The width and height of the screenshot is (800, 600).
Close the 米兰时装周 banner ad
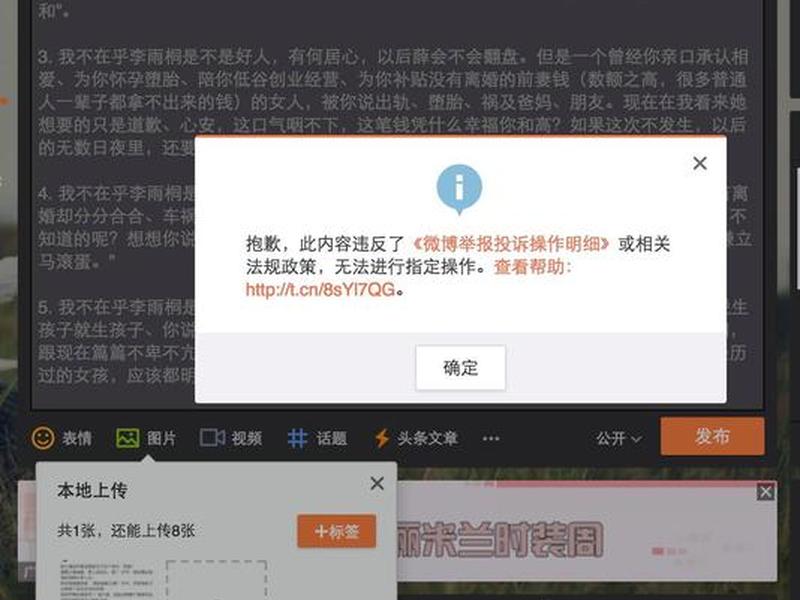point(765,492)
